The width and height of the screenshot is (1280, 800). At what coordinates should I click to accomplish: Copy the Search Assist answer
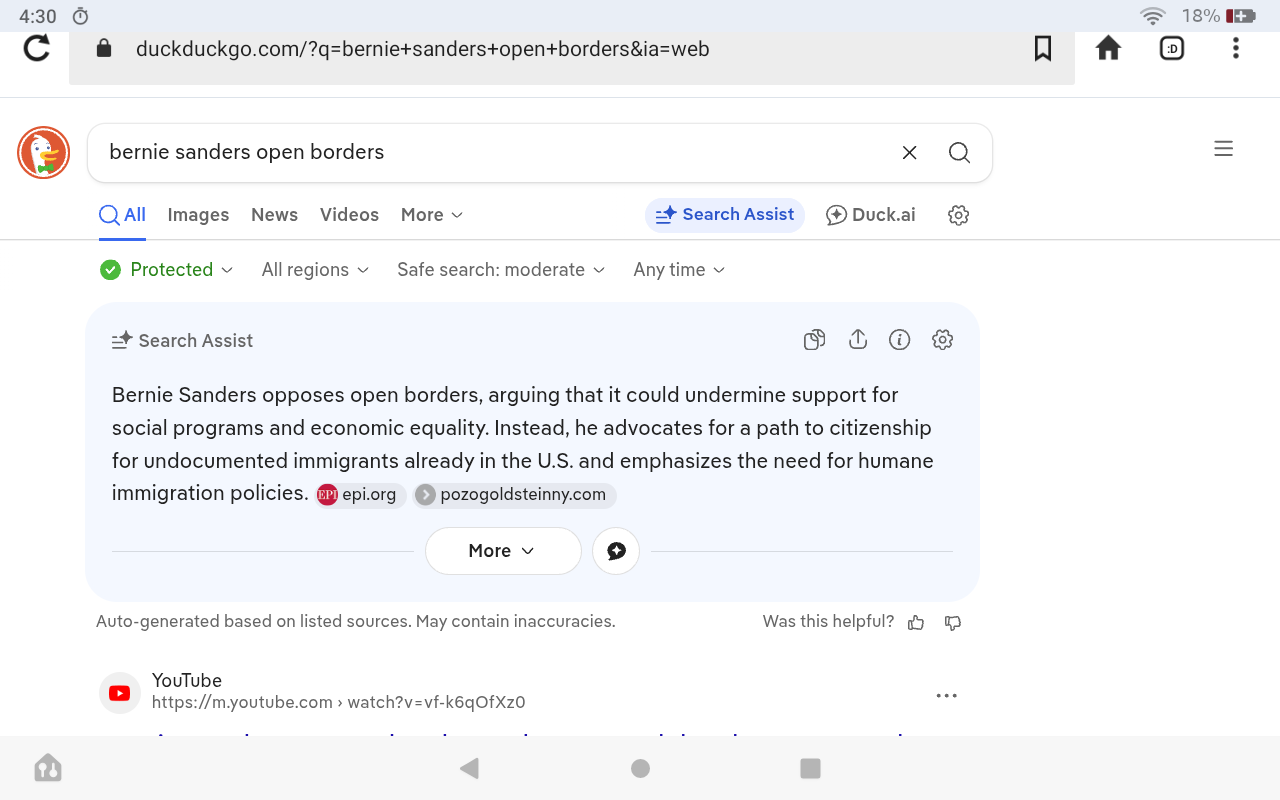(814, 340)
